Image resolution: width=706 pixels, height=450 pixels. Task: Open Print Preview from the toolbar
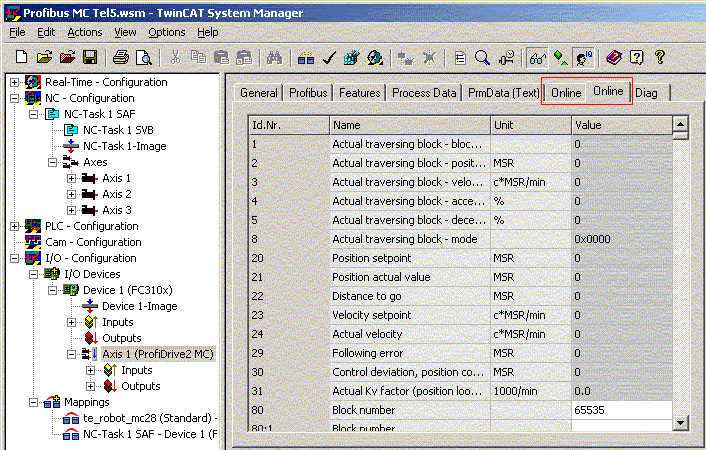(x=144, y=57)
